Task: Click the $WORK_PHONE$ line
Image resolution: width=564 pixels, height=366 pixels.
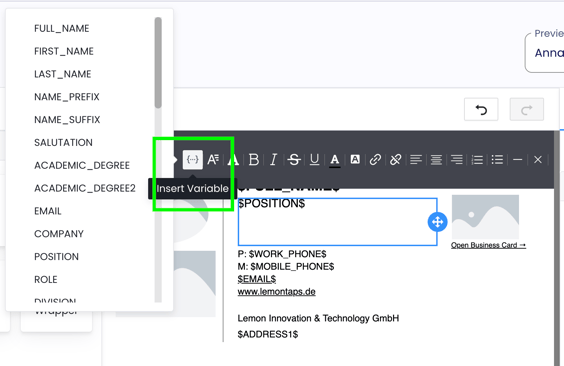Action: click(282, 254)
